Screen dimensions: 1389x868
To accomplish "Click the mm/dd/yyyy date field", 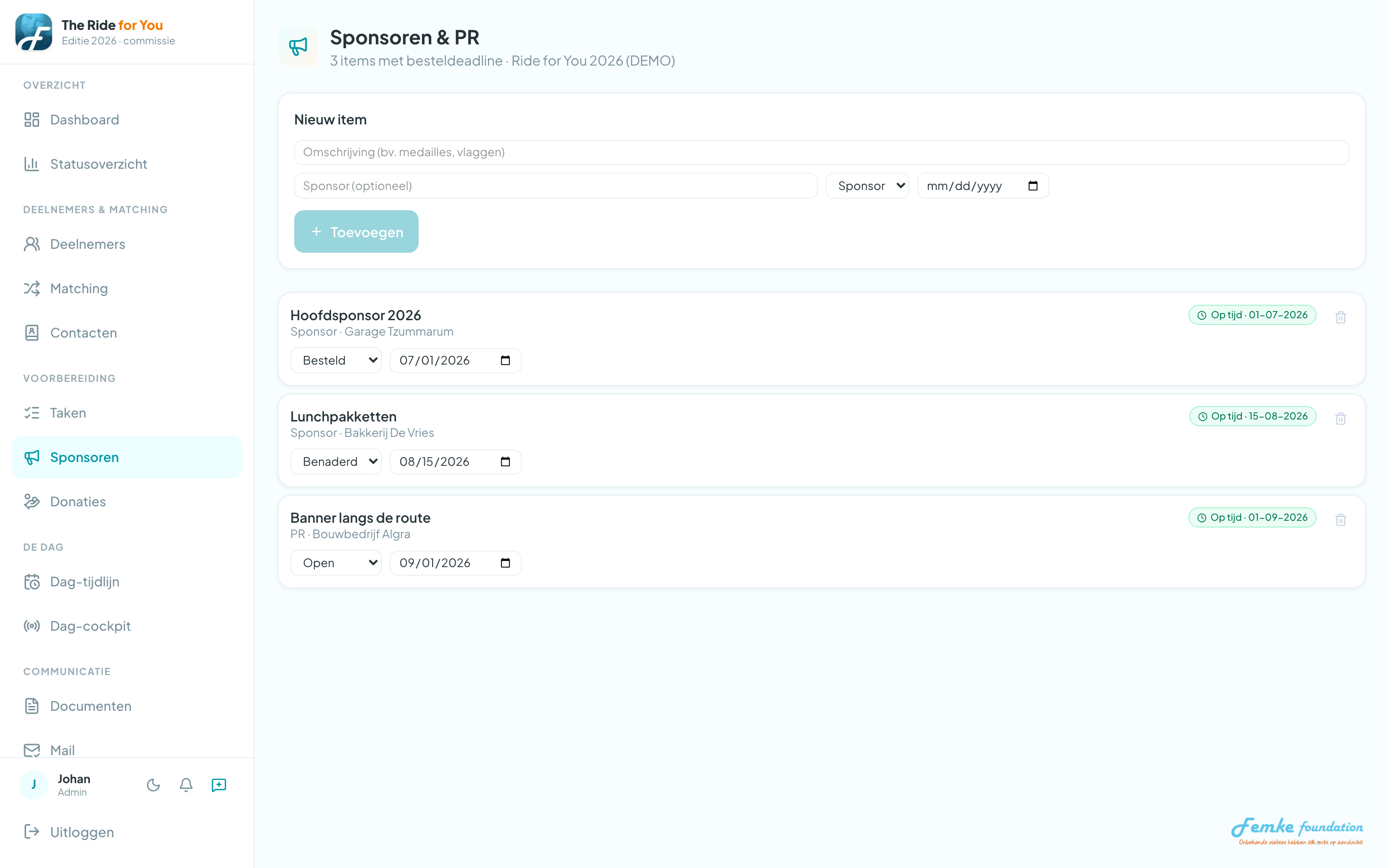I will pyautogui.click(x=982, y=186).
